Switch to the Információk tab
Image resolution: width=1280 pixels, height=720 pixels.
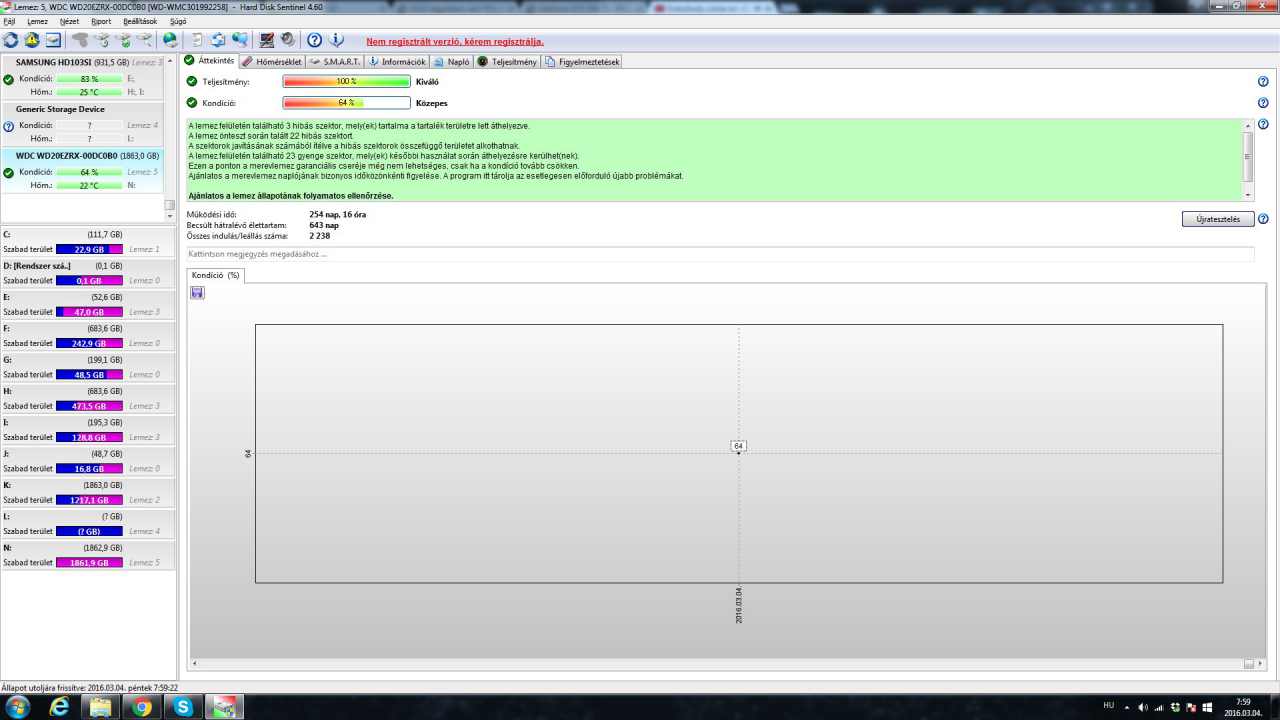pos(397,62)
